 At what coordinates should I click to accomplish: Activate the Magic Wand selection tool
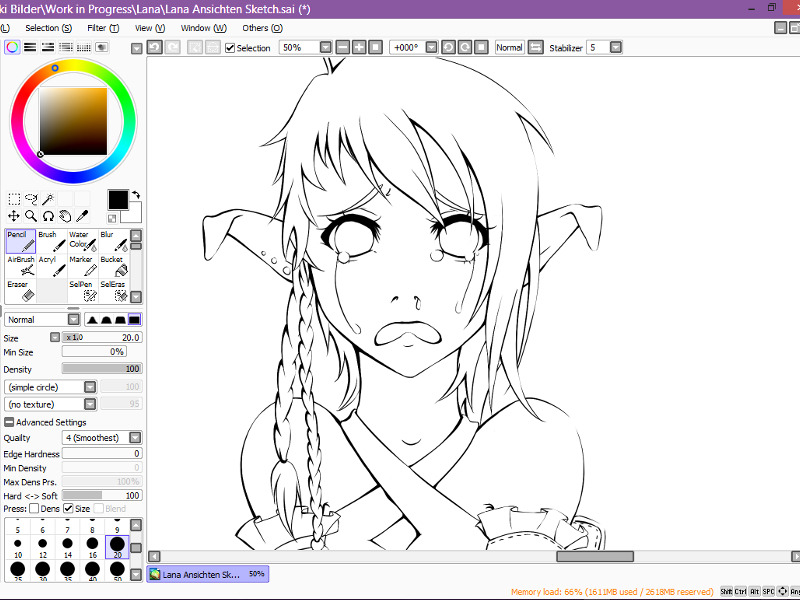tap(48, 199)
